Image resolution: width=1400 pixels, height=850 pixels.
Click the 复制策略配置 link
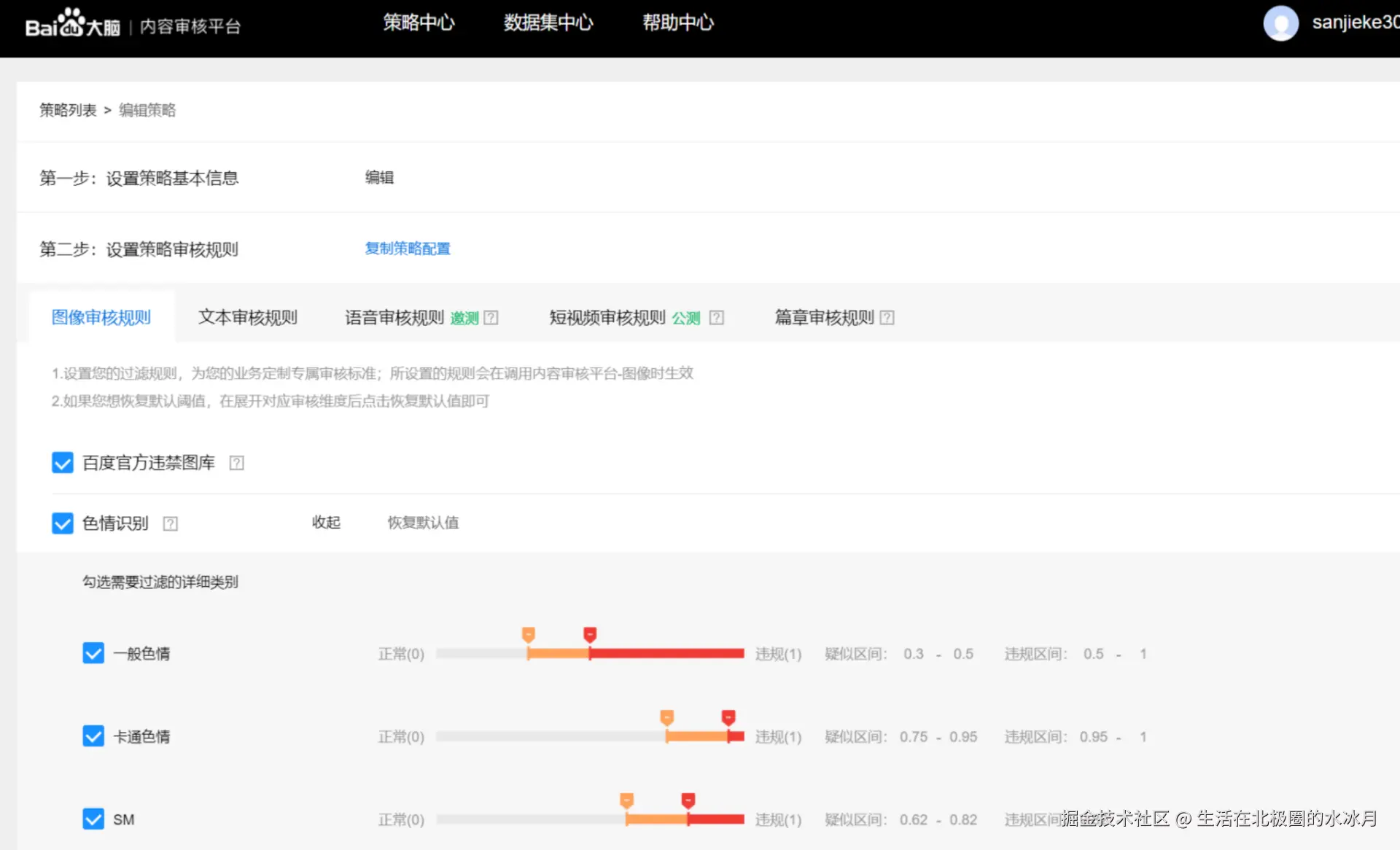(407, 249)
